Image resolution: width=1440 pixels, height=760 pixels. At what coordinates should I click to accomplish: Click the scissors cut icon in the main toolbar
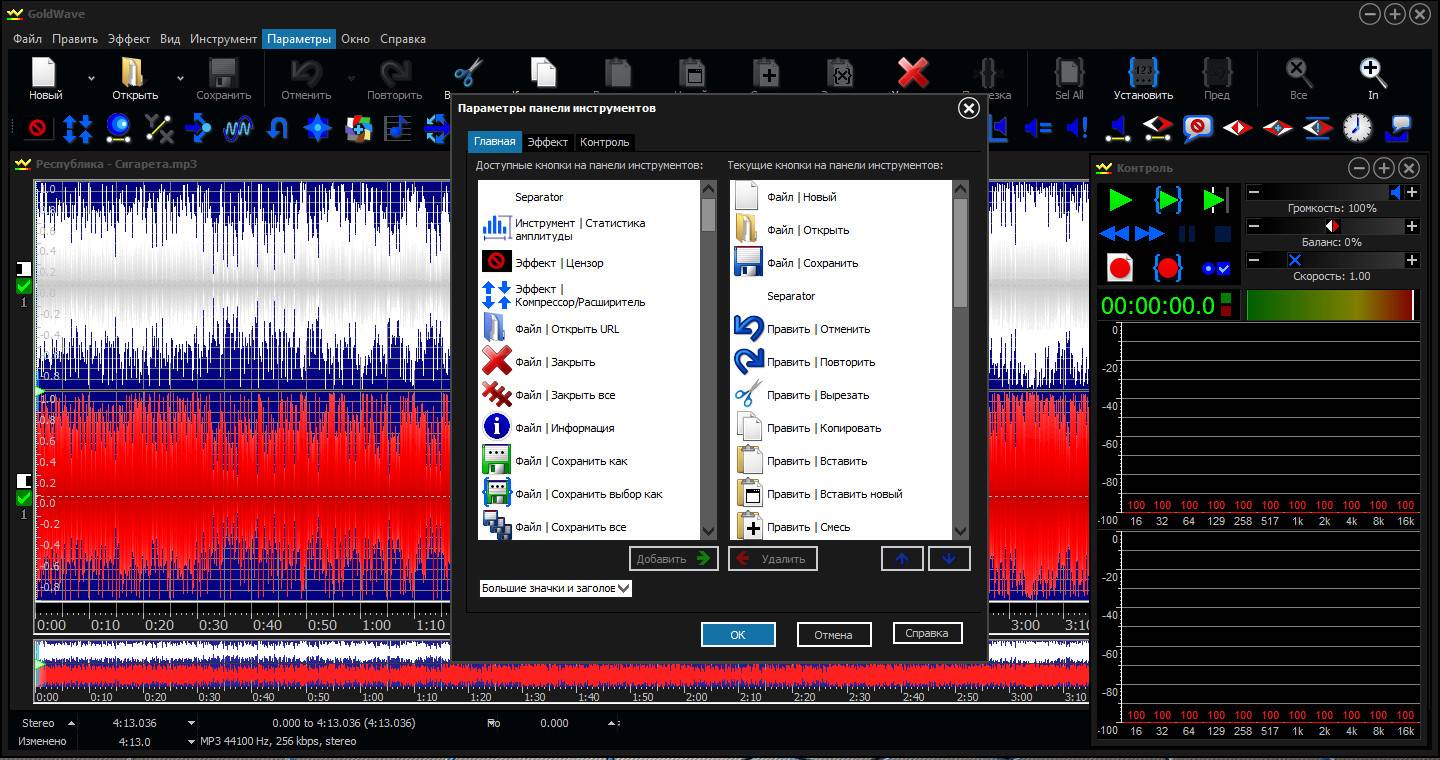(467, 72)
